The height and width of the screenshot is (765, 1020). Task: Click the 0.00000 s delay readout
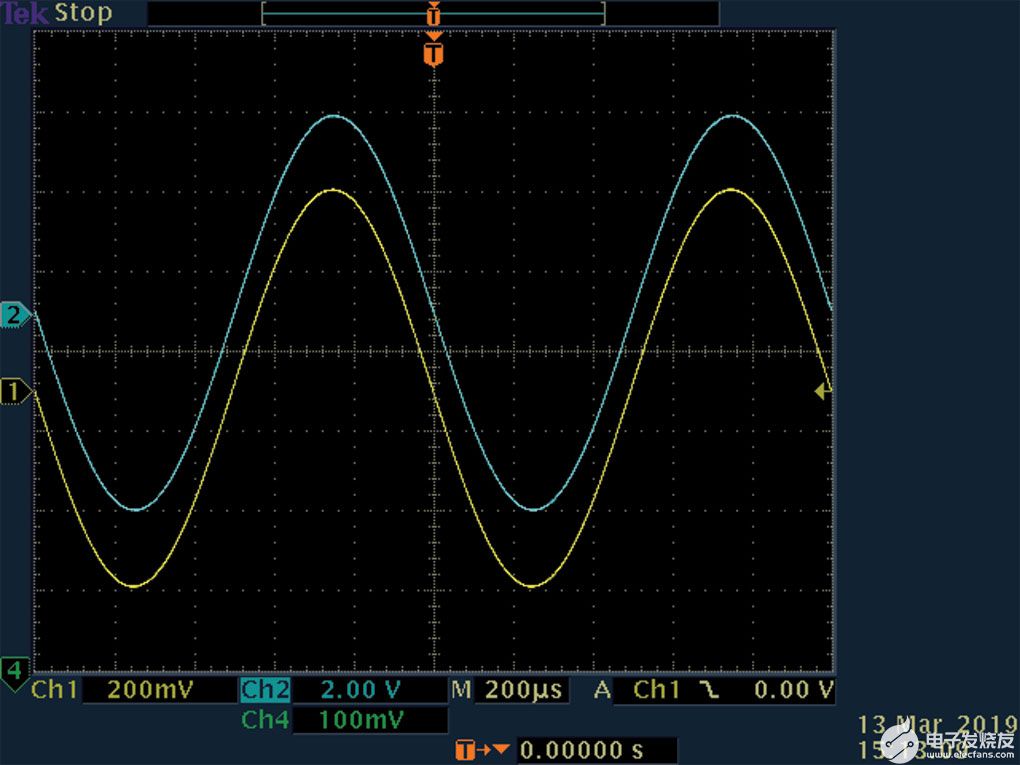582,750
